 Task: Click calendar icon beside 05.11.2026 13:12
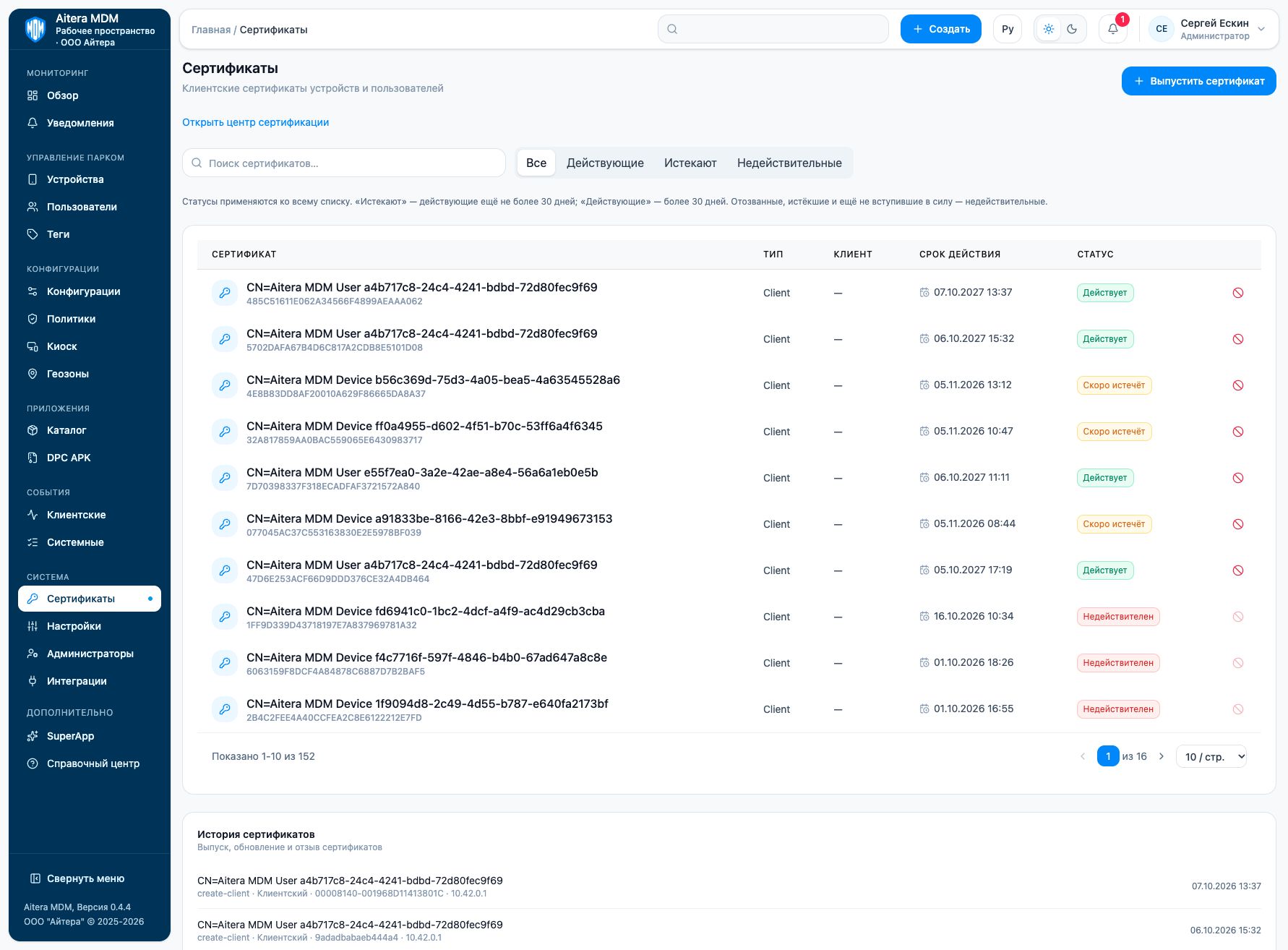point(924,385)
